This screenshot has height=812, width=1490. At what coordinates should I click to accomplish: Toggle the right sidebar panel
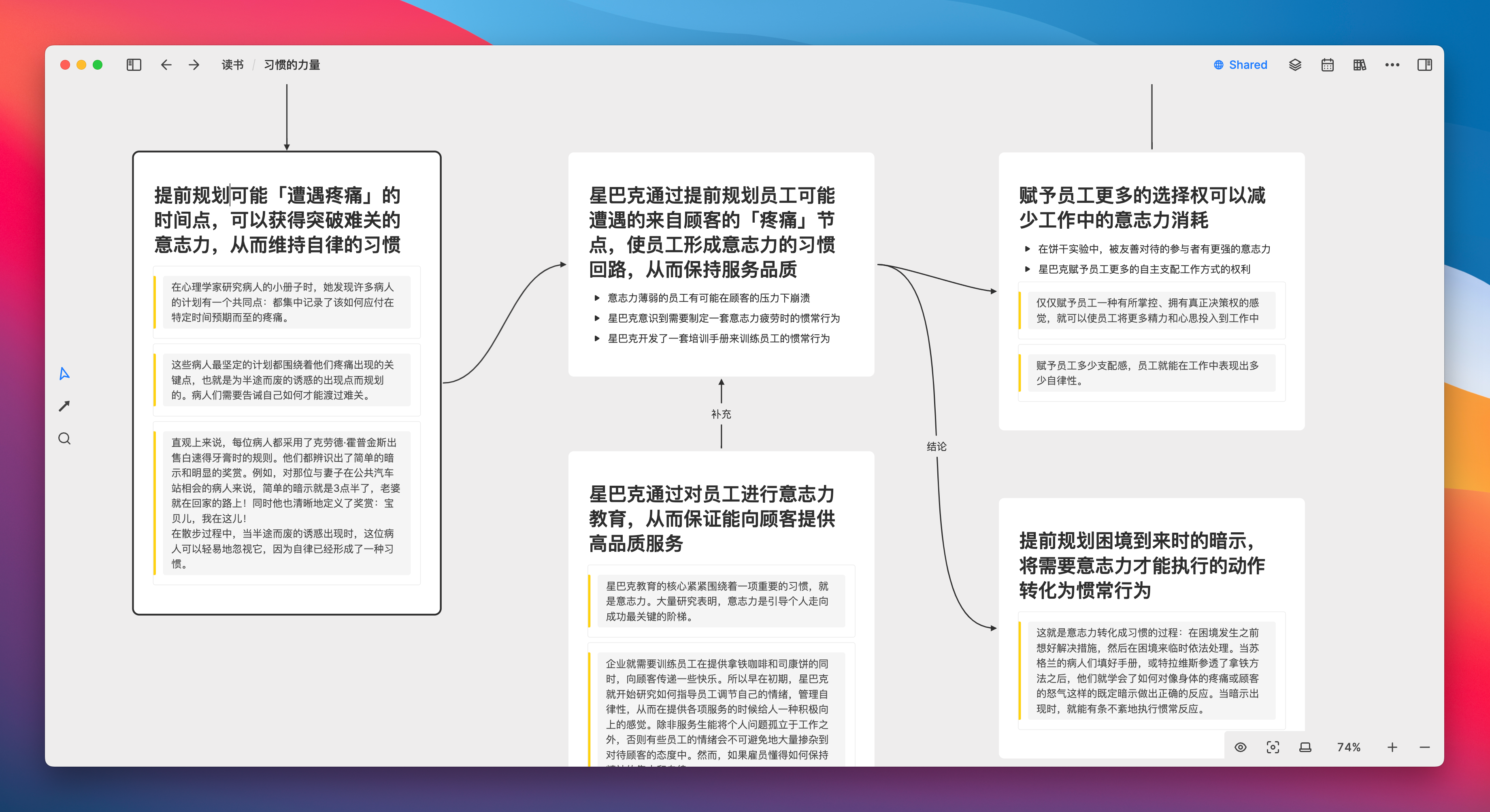(1425, 65)
